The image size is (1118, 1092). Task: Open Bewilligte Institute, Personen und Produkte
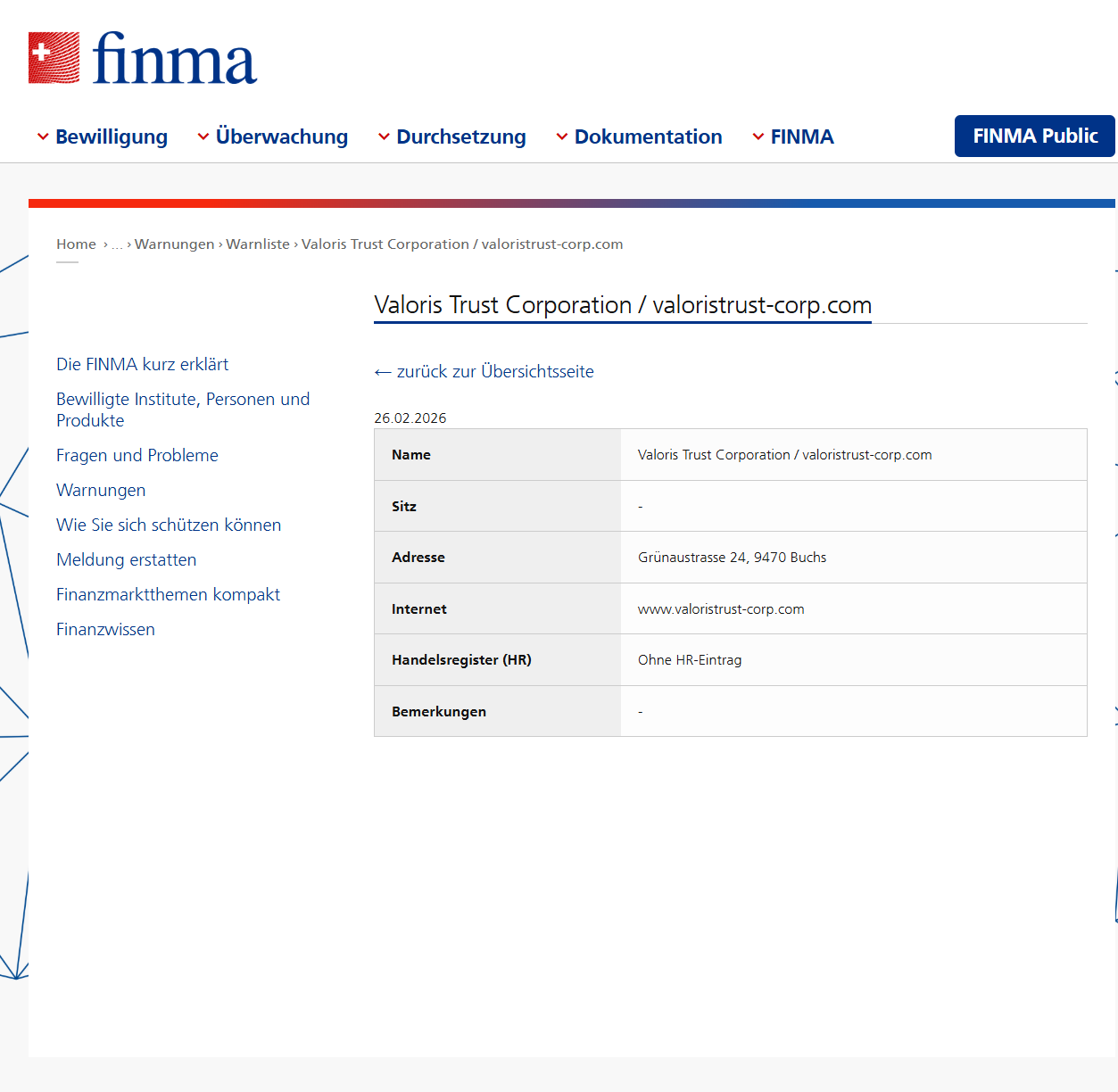point(183,409)
